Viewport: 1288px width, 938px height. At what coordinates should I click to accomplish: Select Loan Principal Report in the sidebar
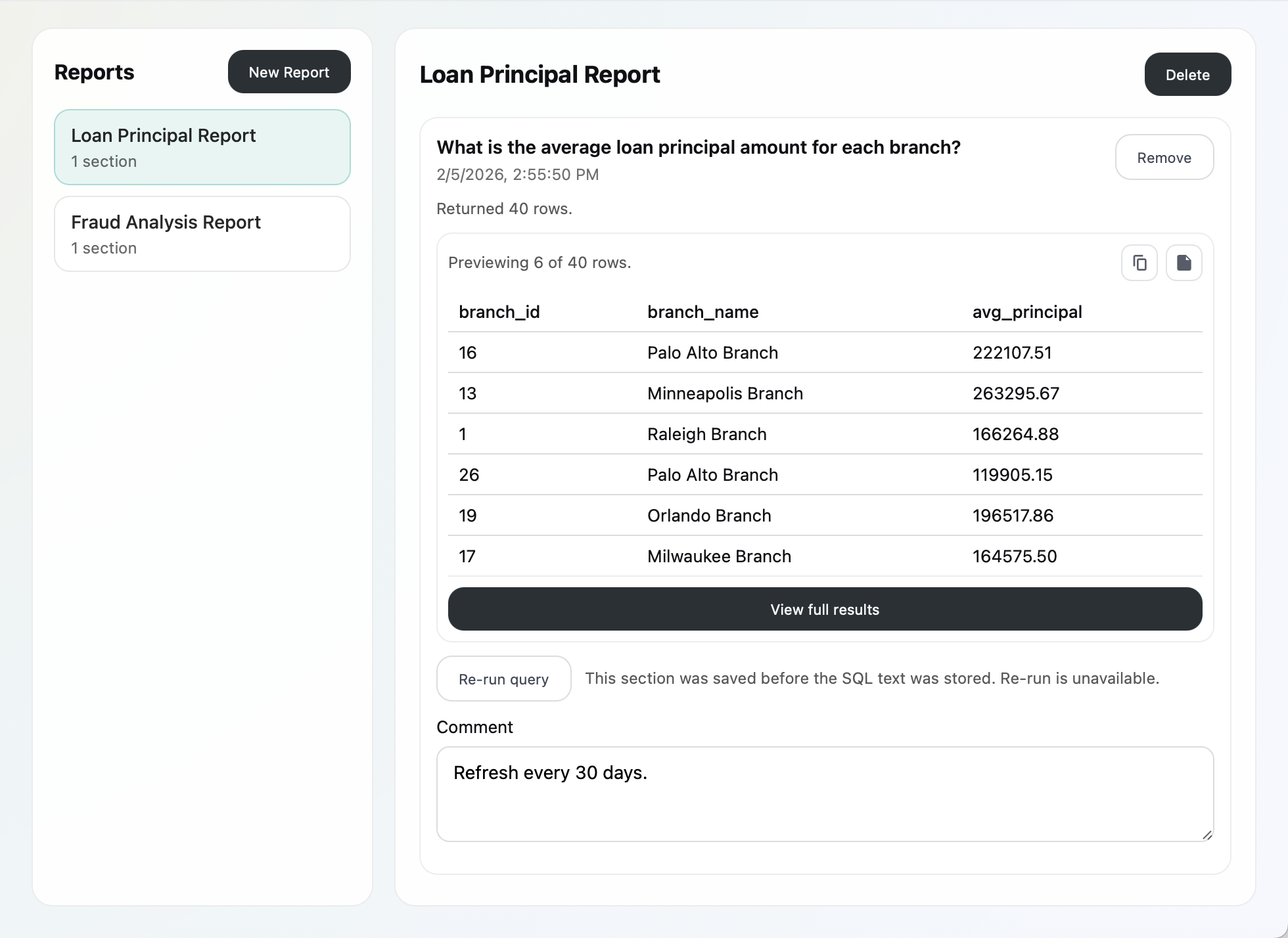pos(202,147)
